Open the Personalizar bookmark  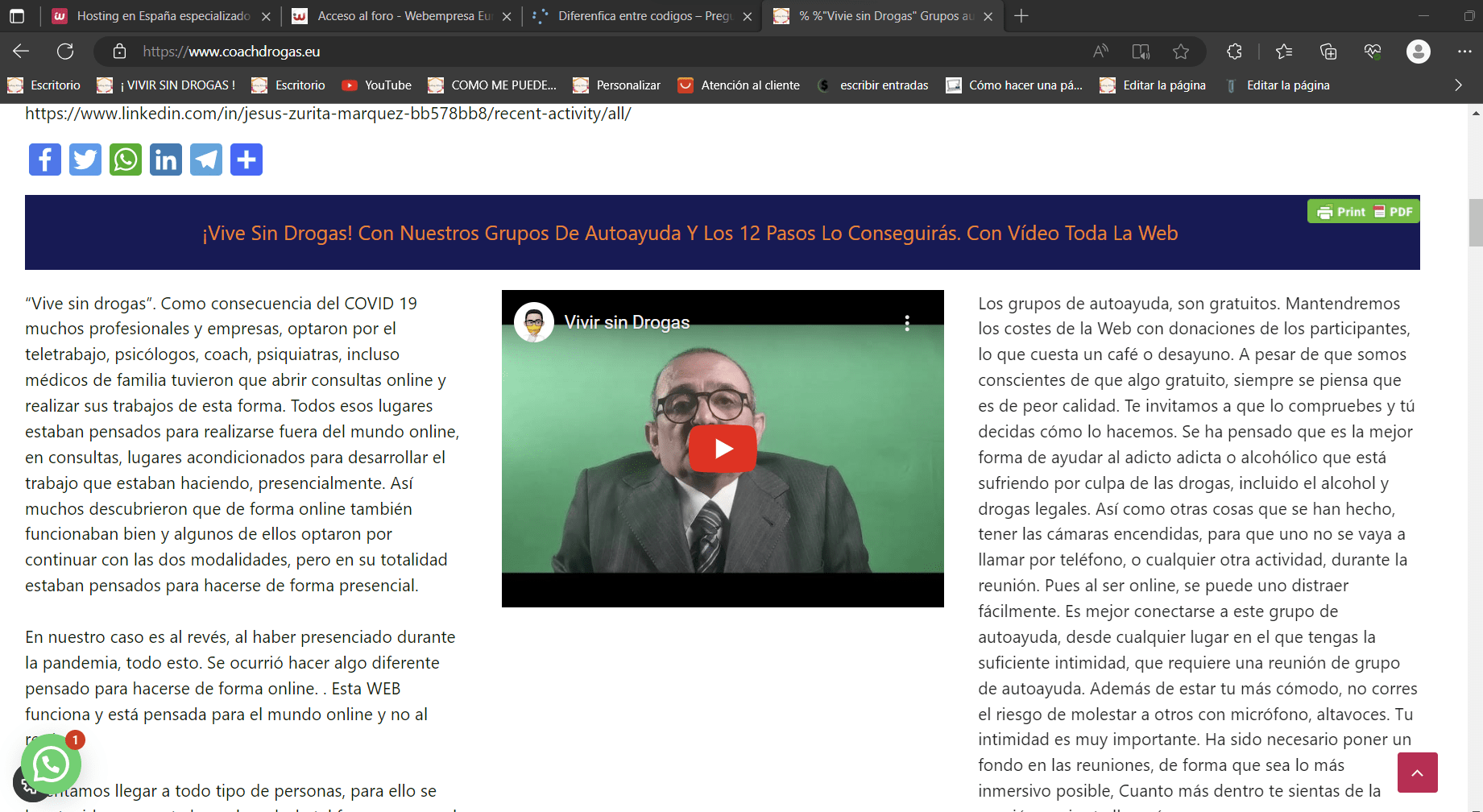click(617, 85)
